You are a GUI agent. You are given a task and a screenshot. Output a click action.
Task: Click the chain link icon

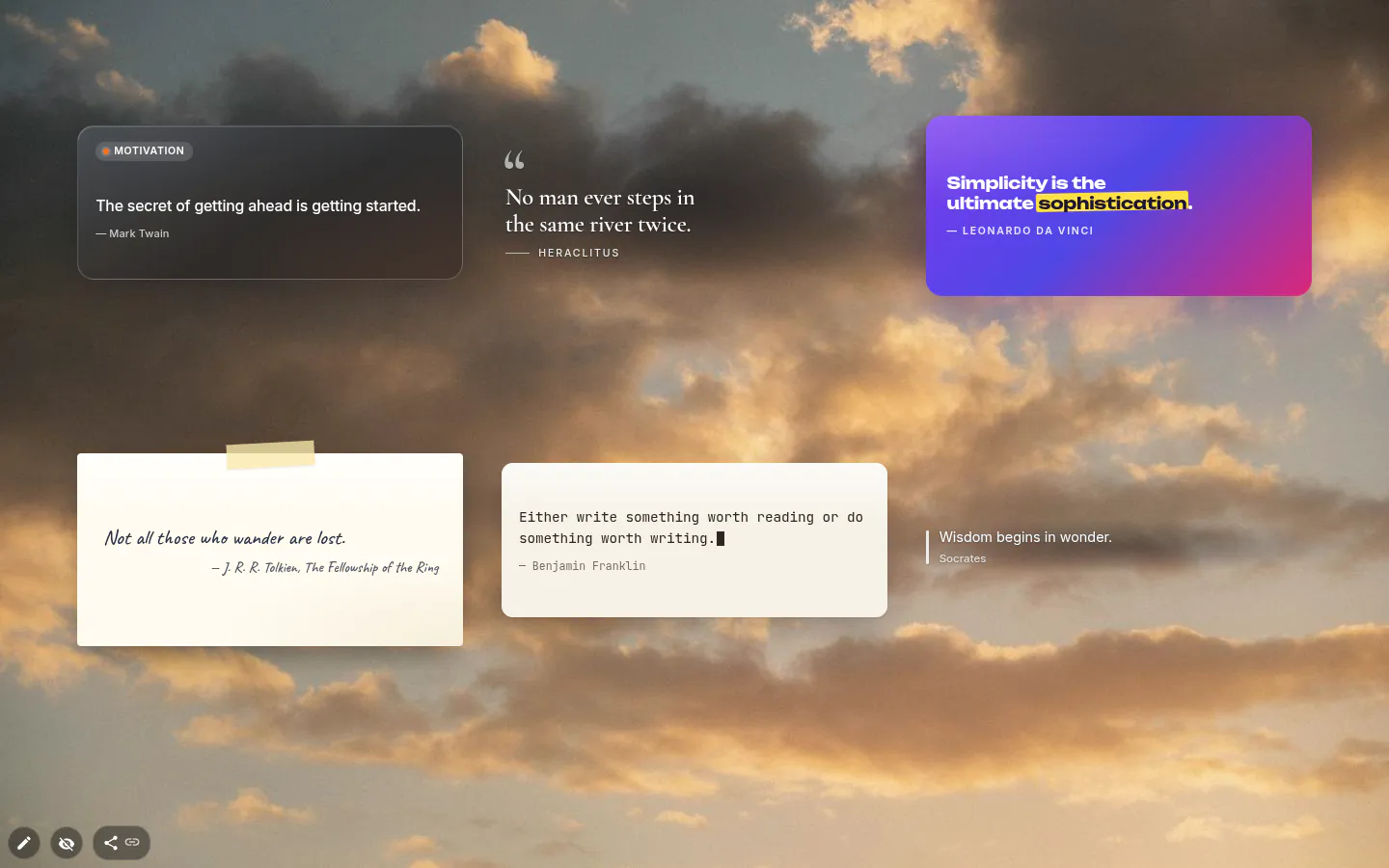click(132, 843)
